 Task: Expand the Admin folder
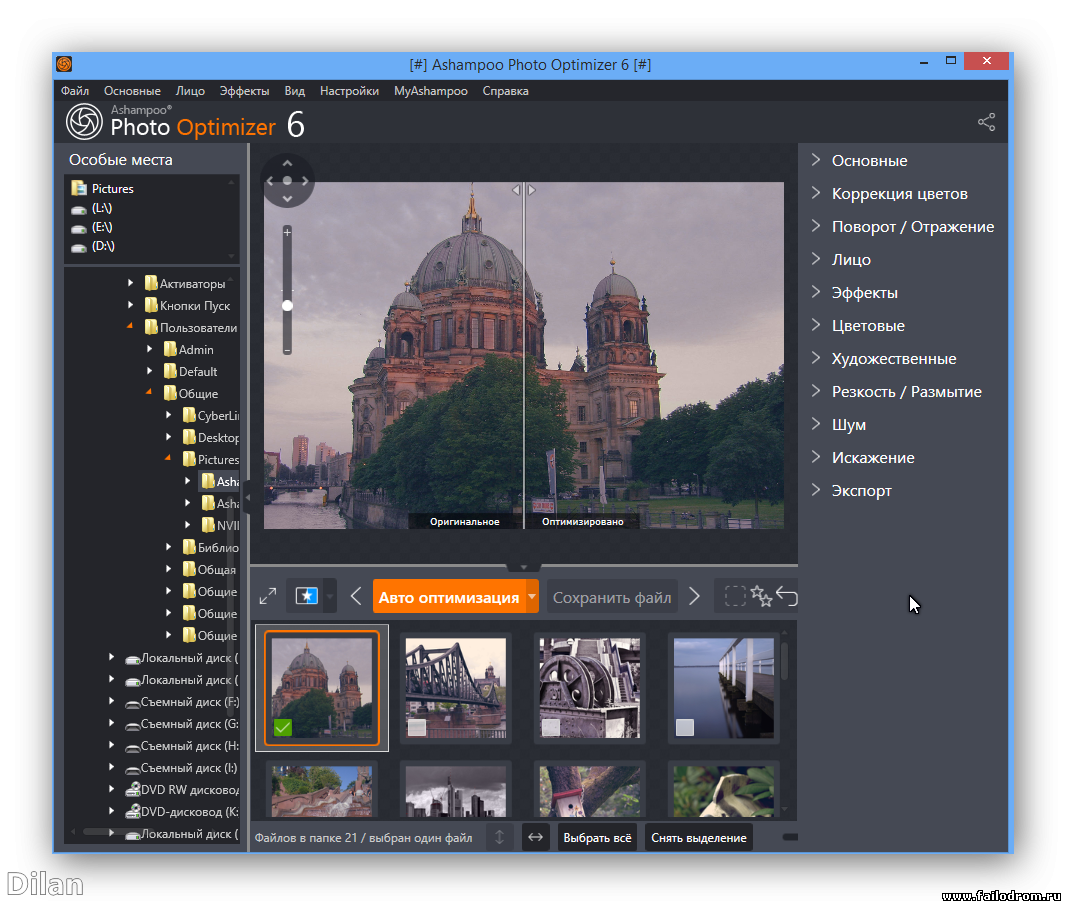[x=150, y=349]
